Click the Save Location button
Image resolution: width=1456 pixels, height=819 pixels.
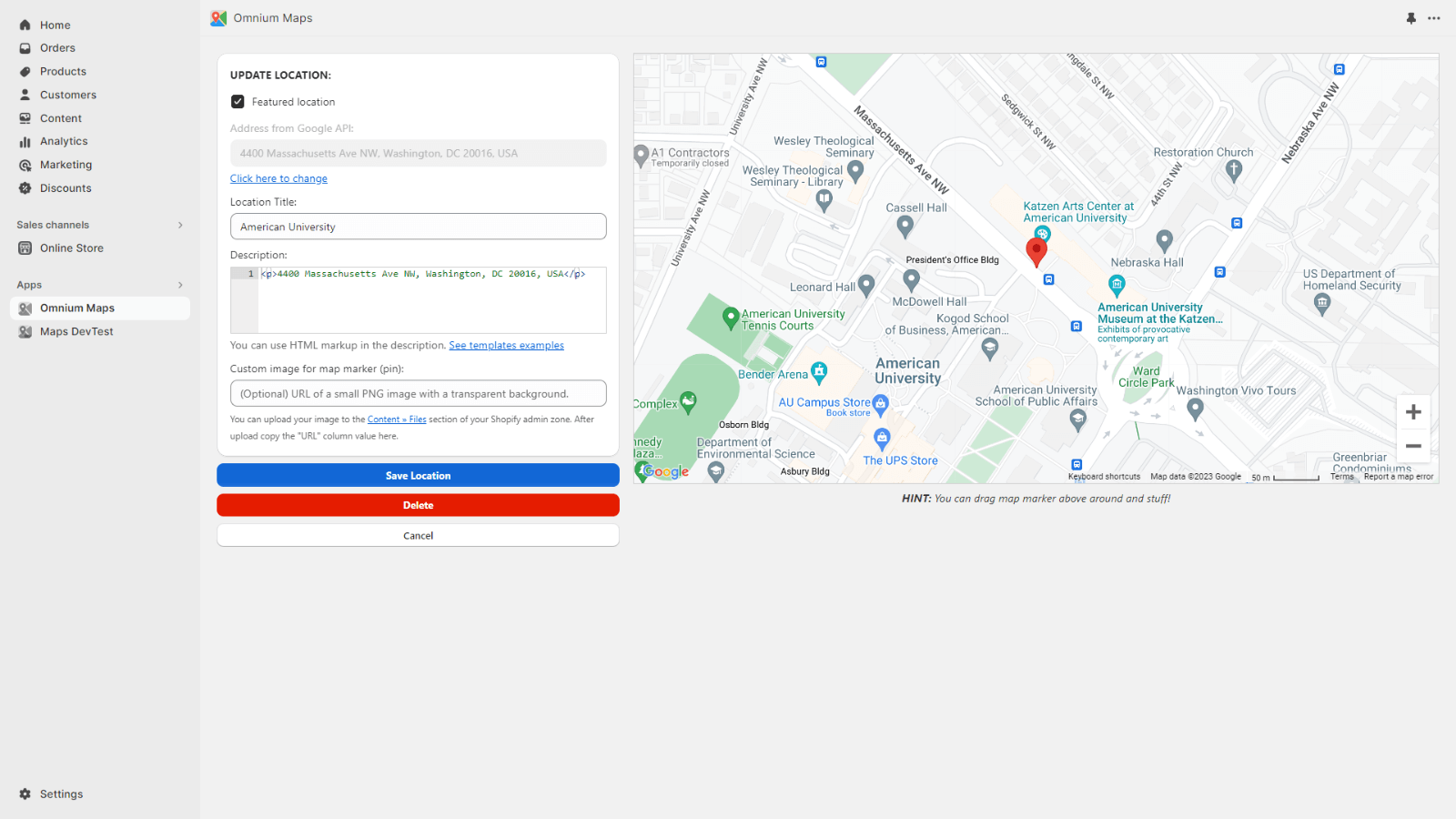(x=418, y=475)
